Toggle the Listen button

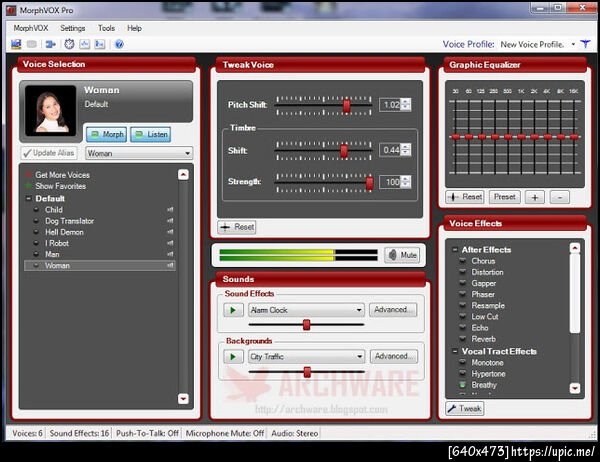(x=151, y=134)
